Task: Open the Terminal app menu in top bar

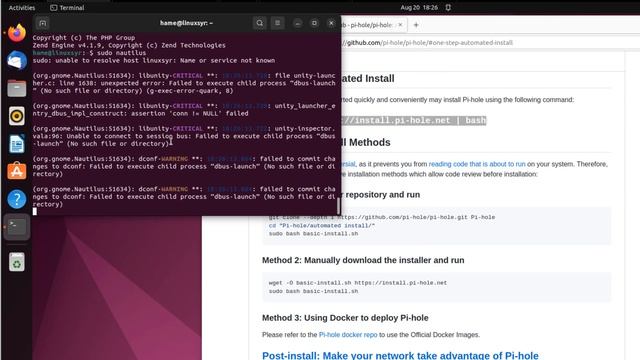Action: [x=67, y=7]
